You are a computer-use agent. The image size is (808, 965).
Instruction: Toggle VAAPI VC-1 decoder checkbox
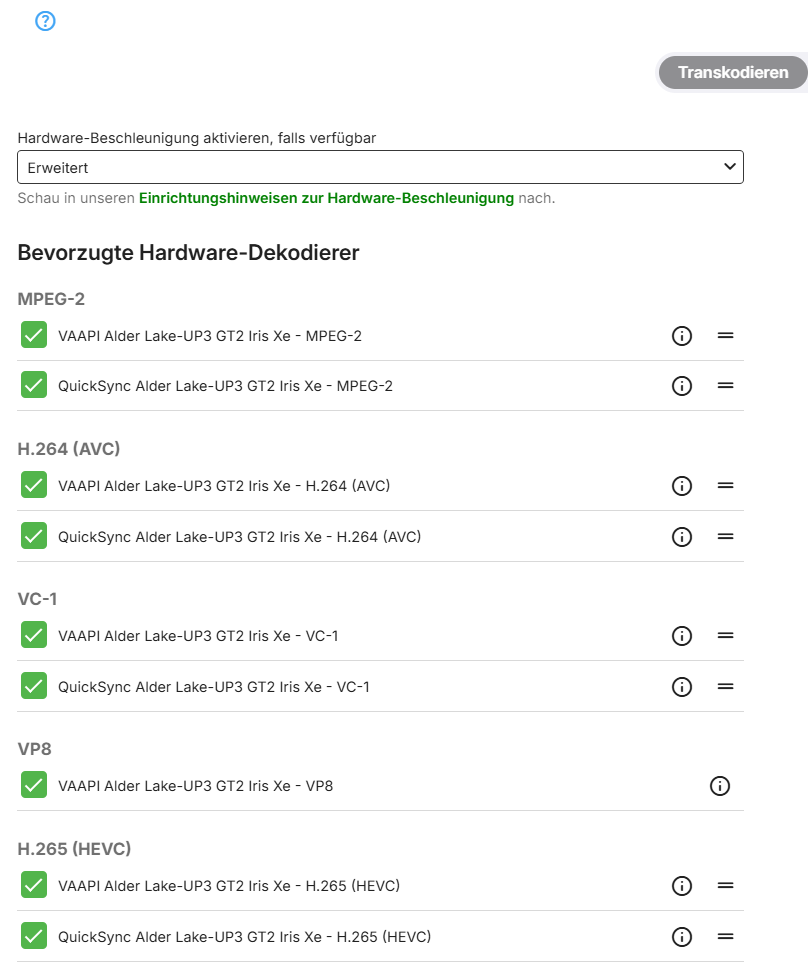coord(34,635)
